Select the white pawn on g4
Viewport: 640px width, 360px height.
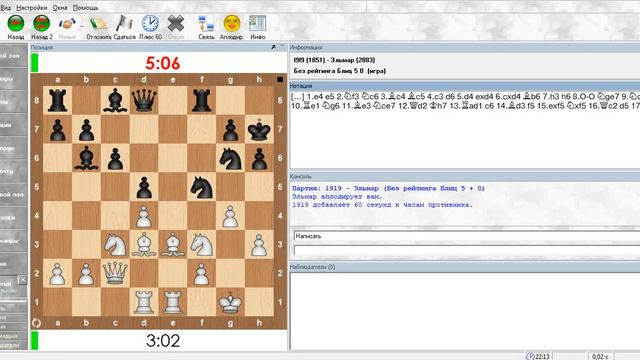point(231,216)
